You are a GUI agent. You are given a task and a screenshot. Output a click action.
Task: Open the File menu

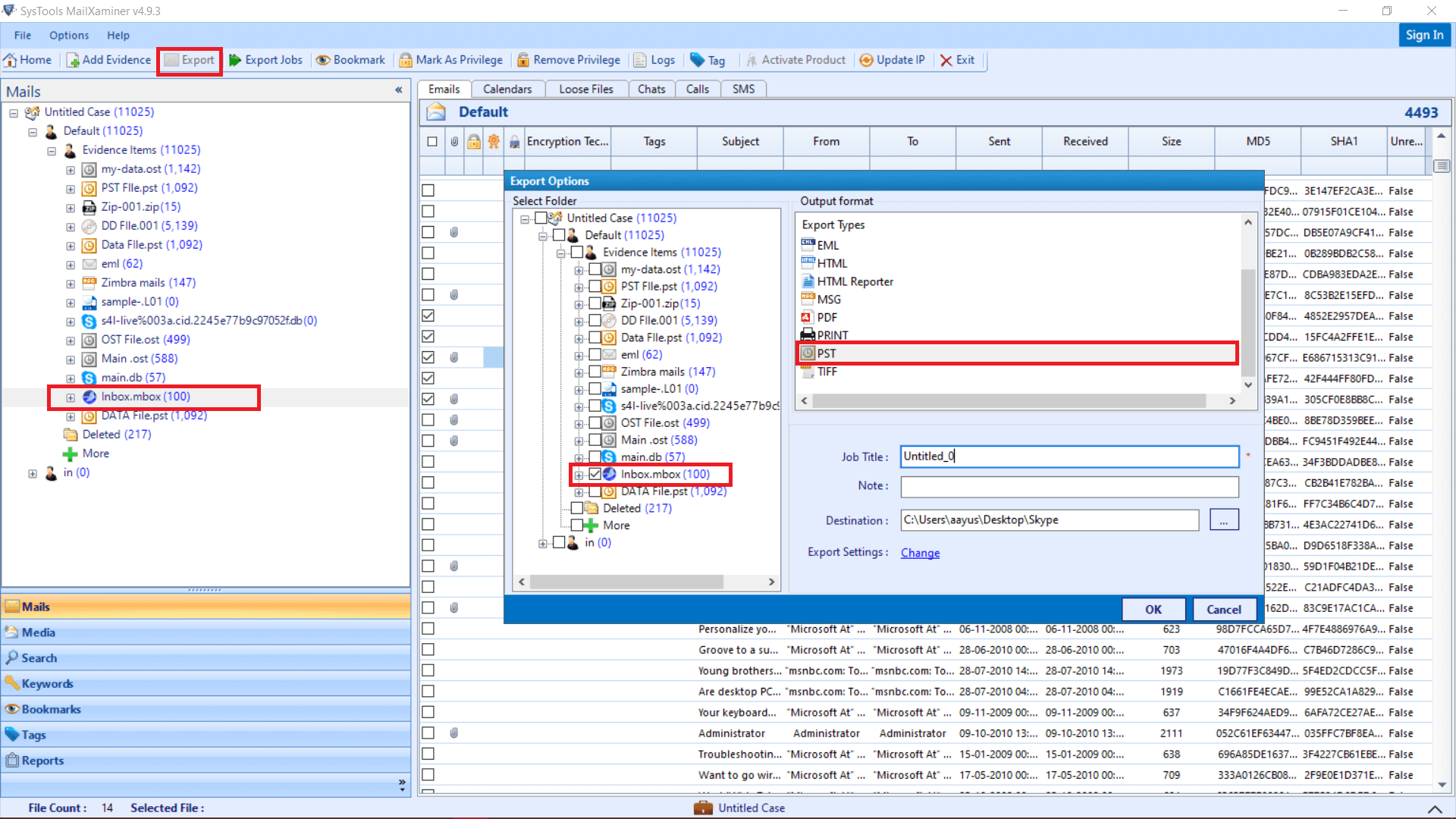tap(23, 35)
